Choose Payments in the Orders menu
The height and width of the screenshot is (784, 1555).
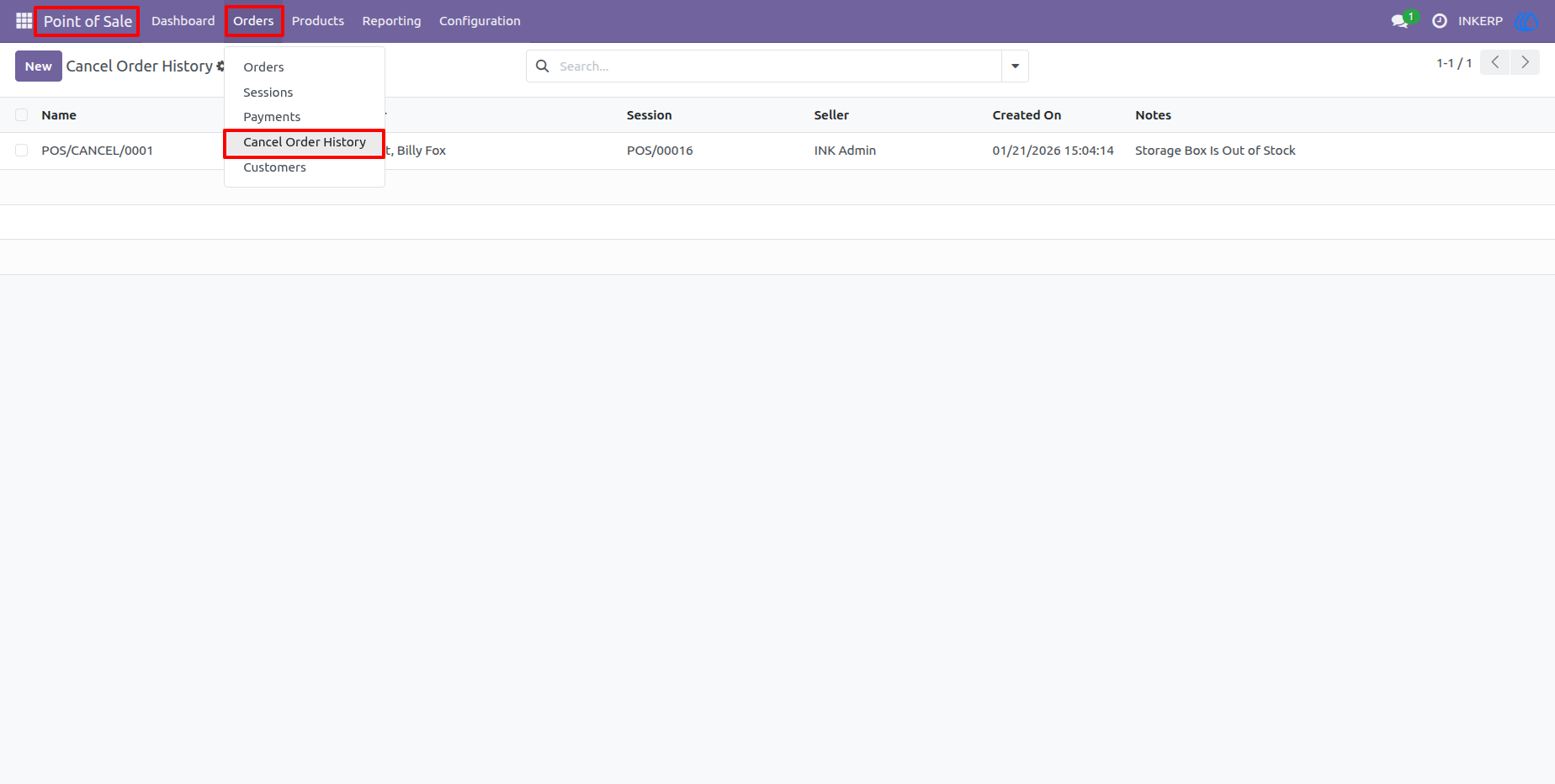272,117
